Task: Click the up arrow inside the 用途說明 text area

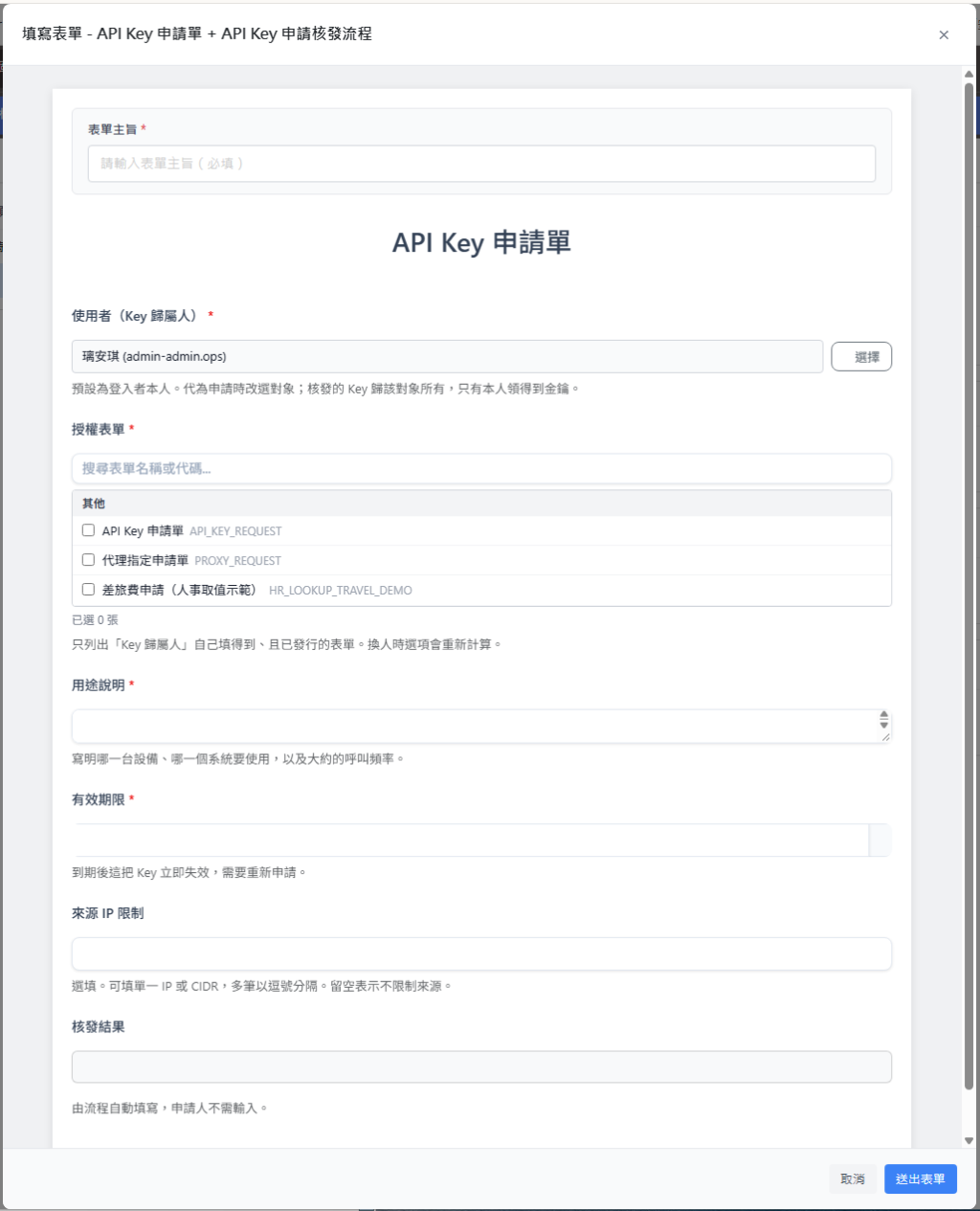Action: (x=883, y=715)
